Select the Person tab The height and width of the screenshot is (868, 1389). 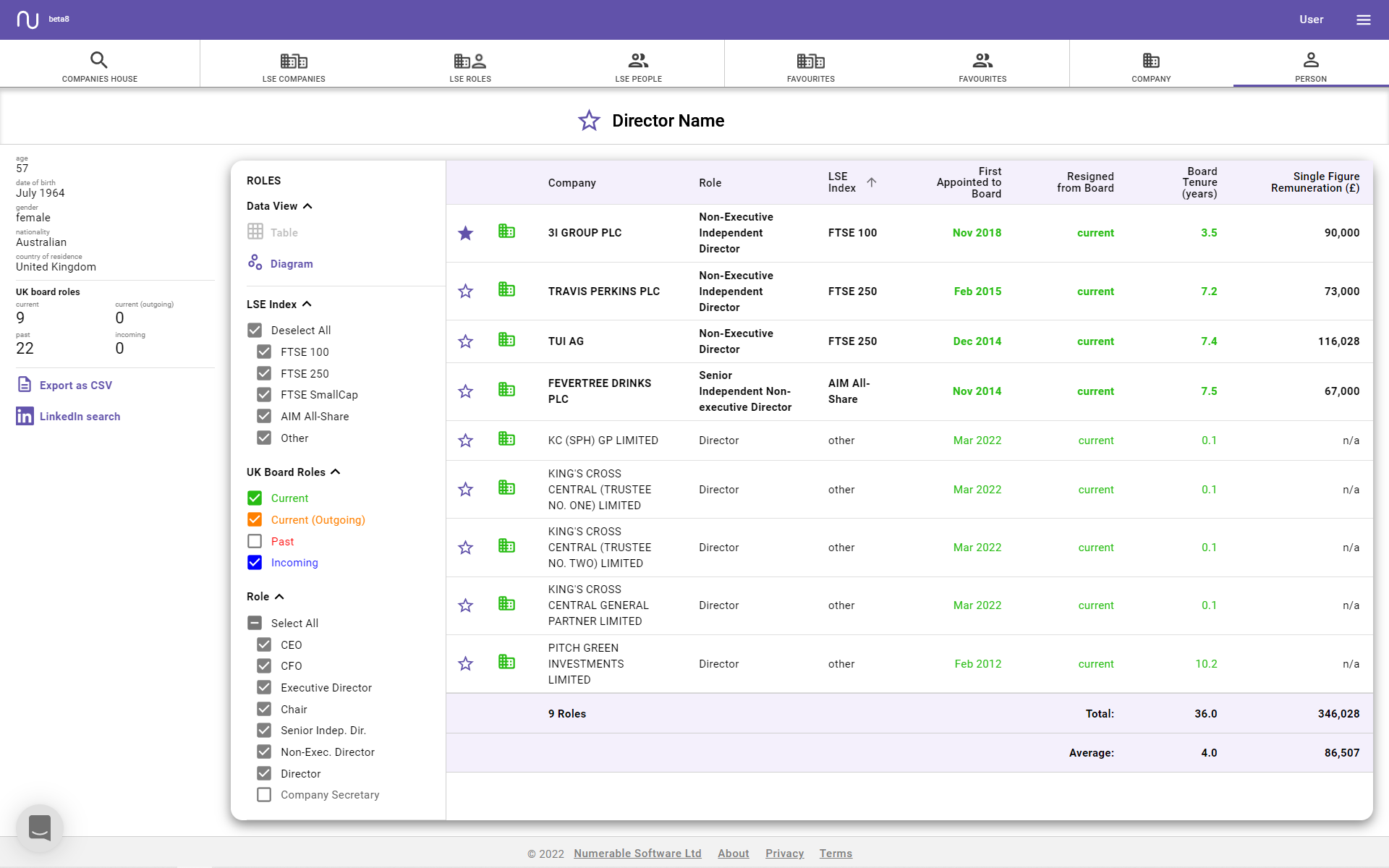1311,64
